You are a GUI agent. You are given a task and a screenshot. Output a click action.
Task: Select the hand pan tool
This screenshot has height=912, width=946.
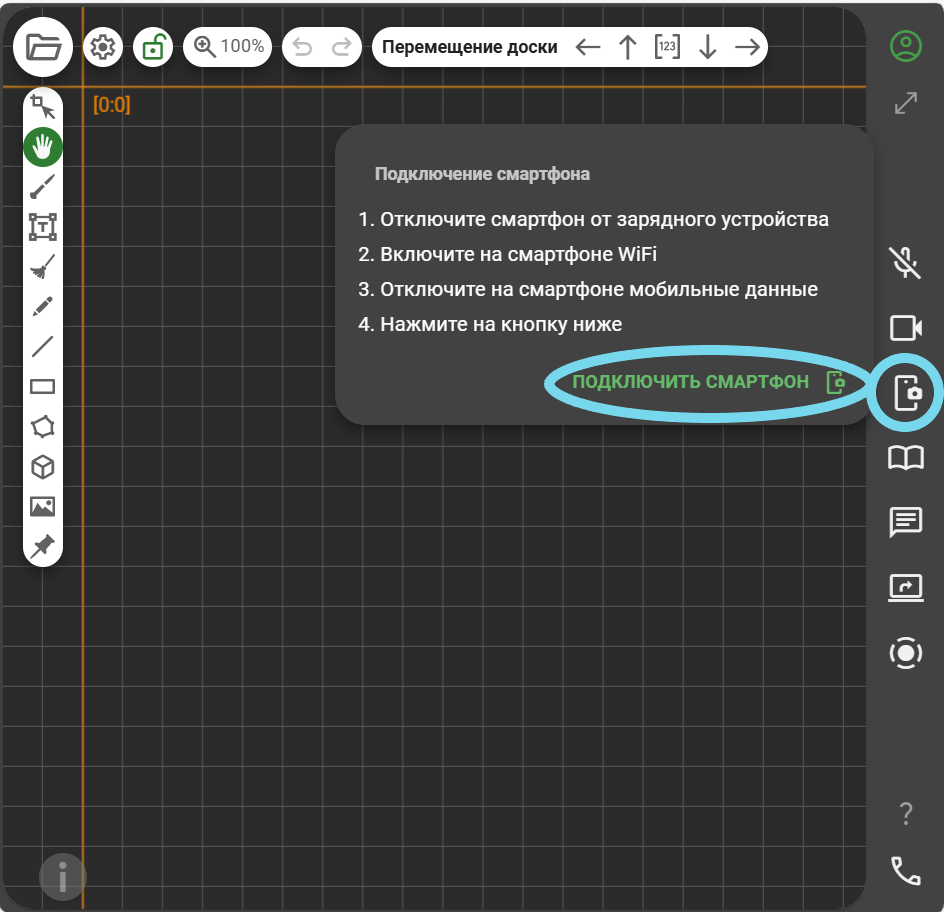point(43,147)
